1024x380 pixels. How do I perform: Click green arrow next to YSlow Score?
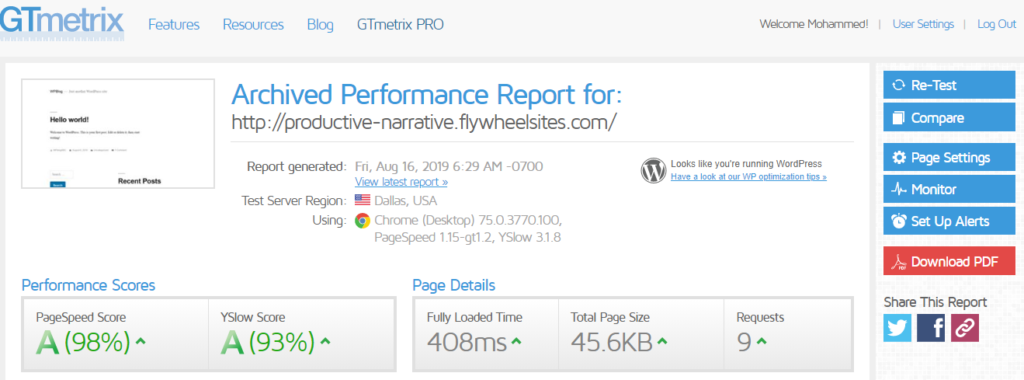pos(325,341)
